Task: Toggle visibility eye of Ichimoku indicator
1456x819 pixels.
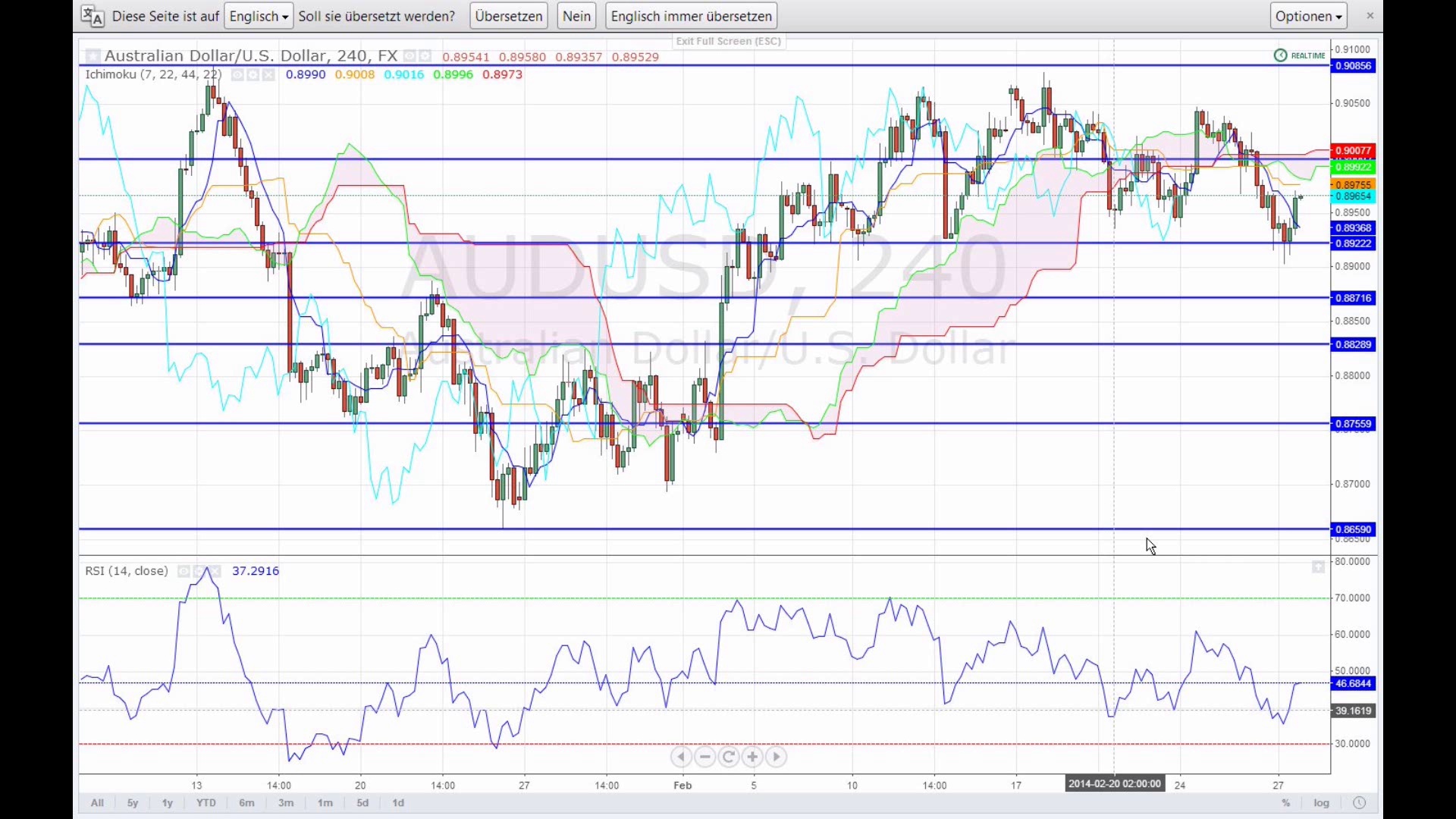Action: [237, 74]
